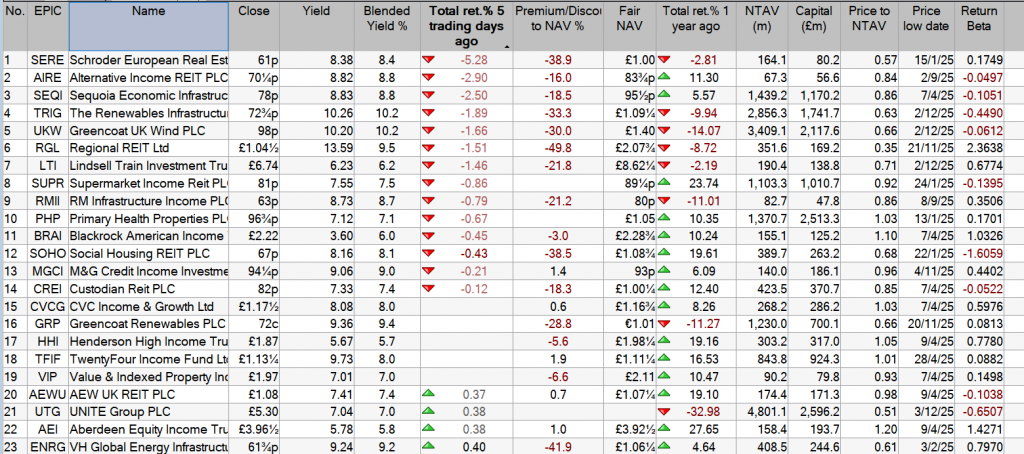1024x454 pixels.
Task: Click the green up arrow beside AEI's 27.65 return
Action: click(x=666, y=427)
